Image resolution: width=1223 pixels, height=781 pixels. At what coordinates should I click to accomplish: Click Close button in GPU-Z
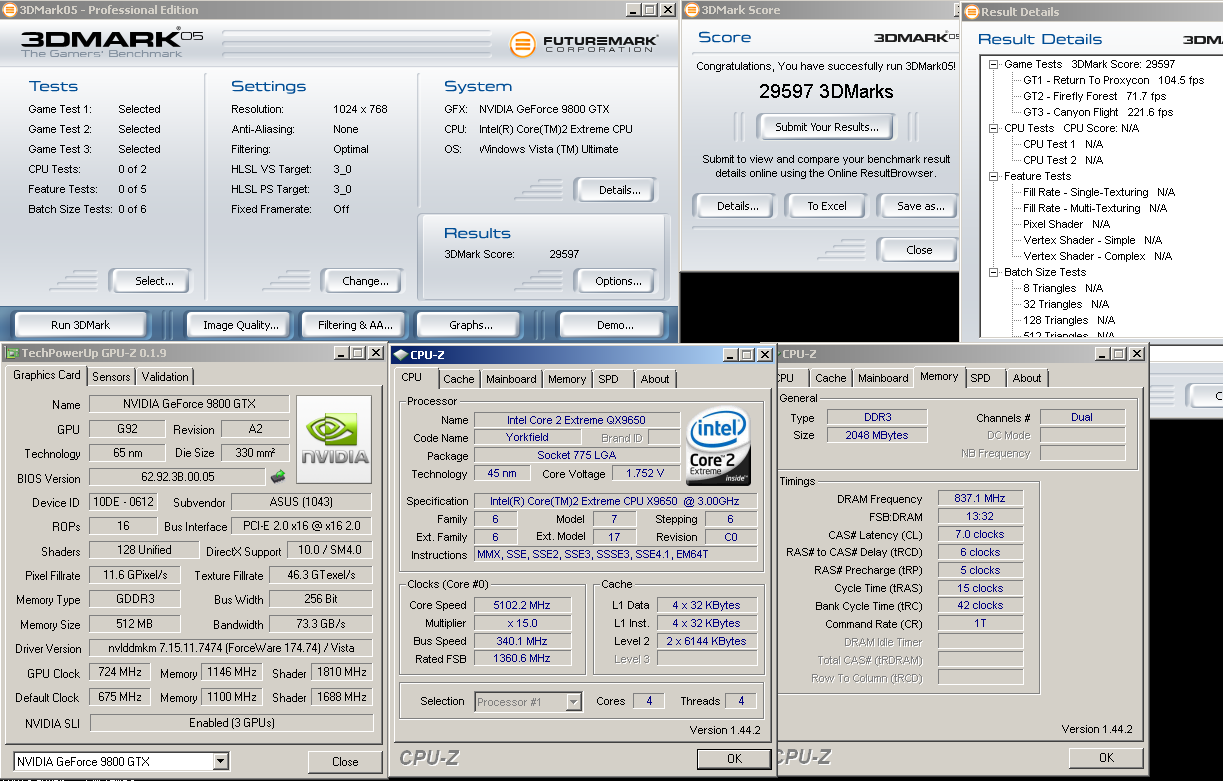[x=345, y=762]
